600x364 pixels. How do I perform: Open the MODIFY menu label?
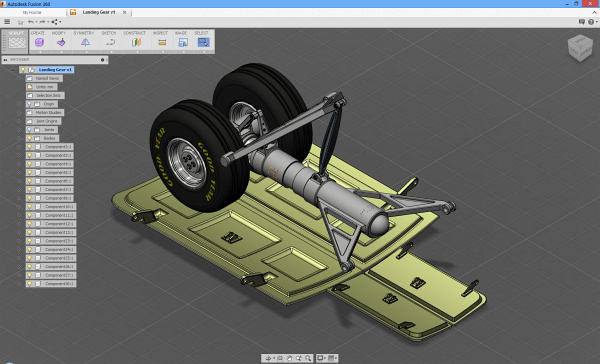pos(59,33)
